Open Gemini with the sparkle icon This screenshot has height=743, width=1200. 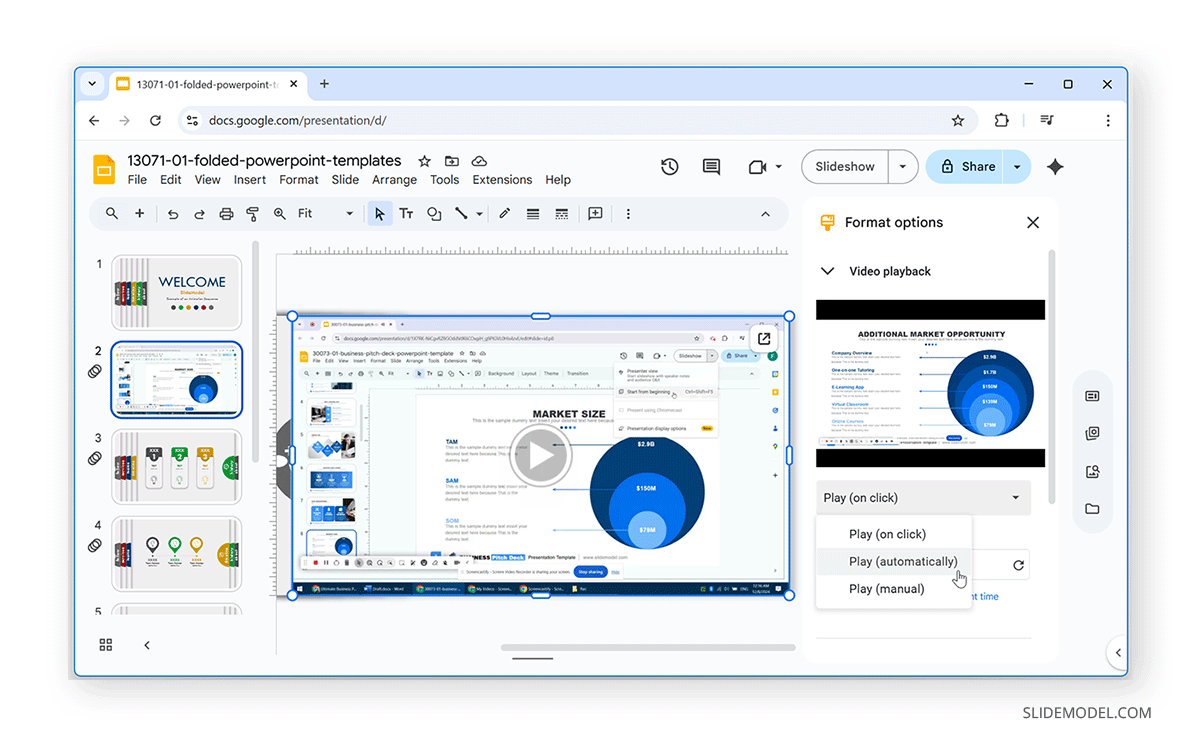pos(1054,166)
